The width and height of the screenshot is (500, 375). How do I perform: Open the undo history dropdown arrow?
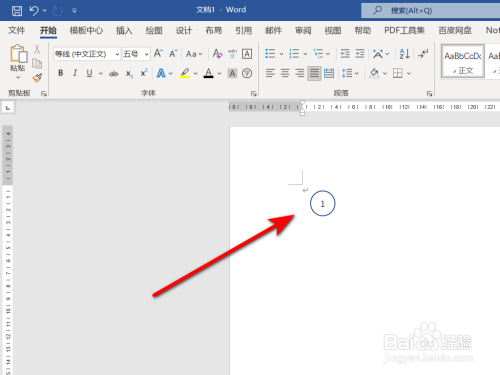click(44, 11)
